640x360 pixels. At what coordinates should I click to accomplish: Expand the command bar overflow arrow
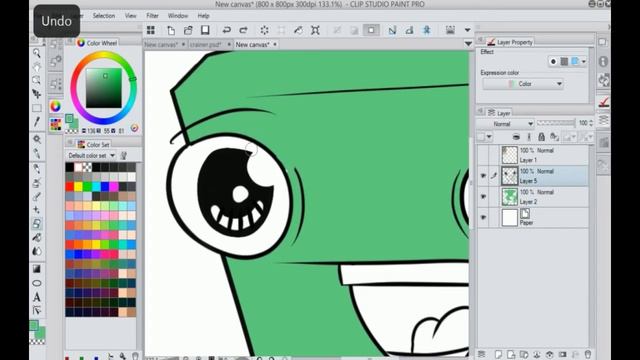467,30
